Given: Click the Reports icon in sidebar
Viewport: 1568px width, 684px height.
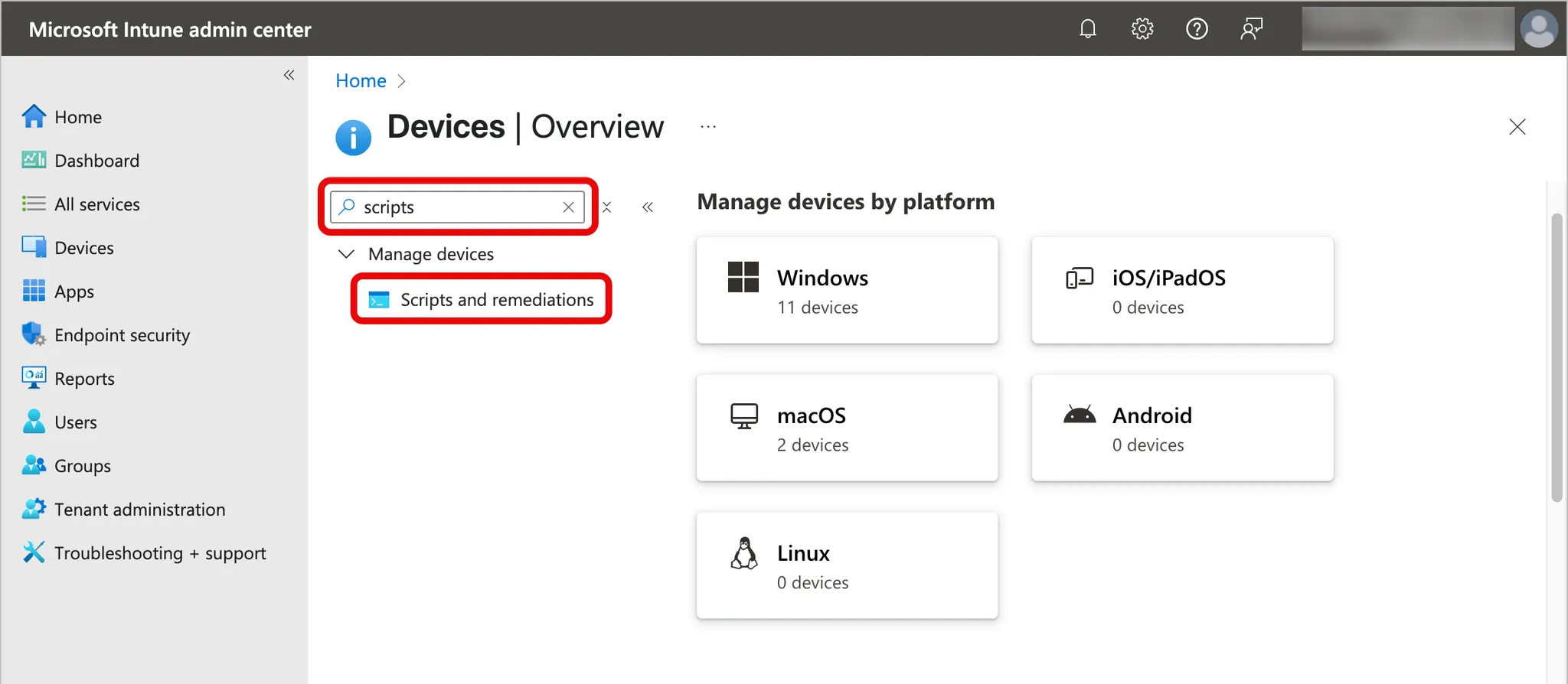Looking at the screenshot, I should pyautogui.click(x=34, y=378).
